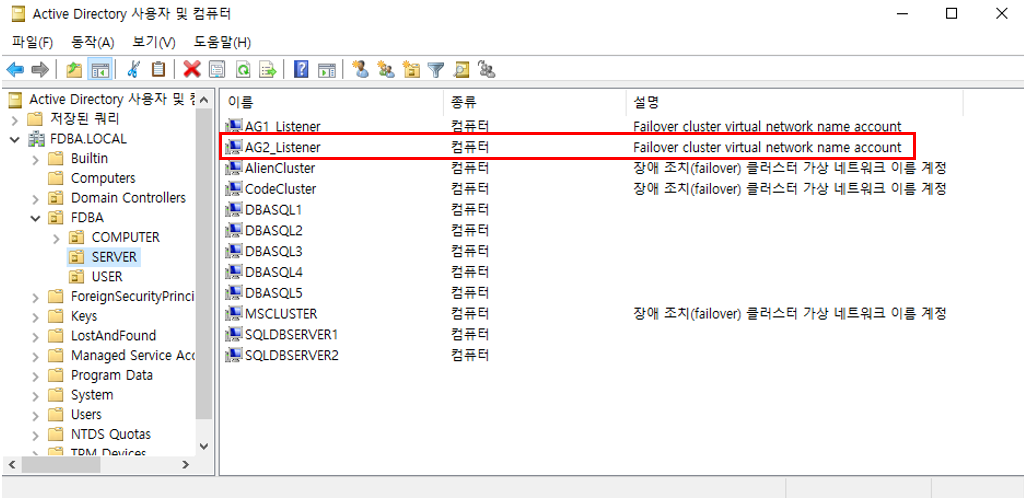Click the tree pane horizontal scrollbar right arrow
Image resolution: width=1024 pixels, height=500 pixels.
(x=185, y=465)
